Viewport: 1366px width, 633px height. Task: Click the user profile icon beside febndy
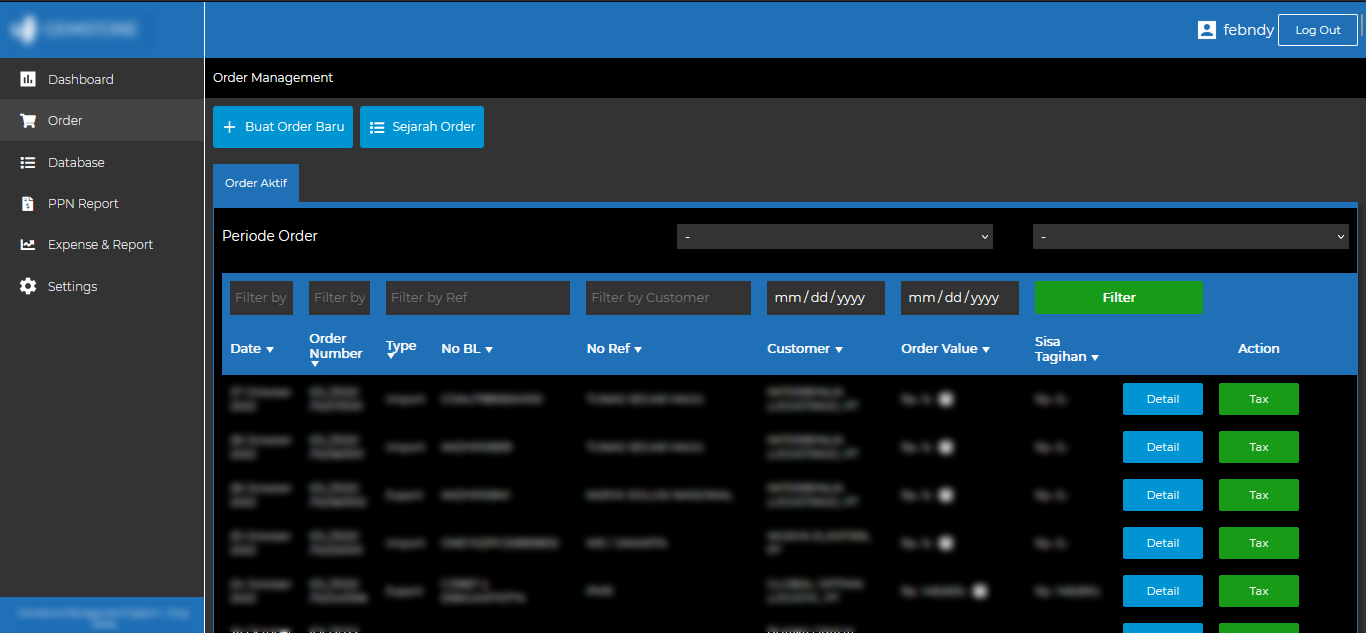coord(1206,30)
